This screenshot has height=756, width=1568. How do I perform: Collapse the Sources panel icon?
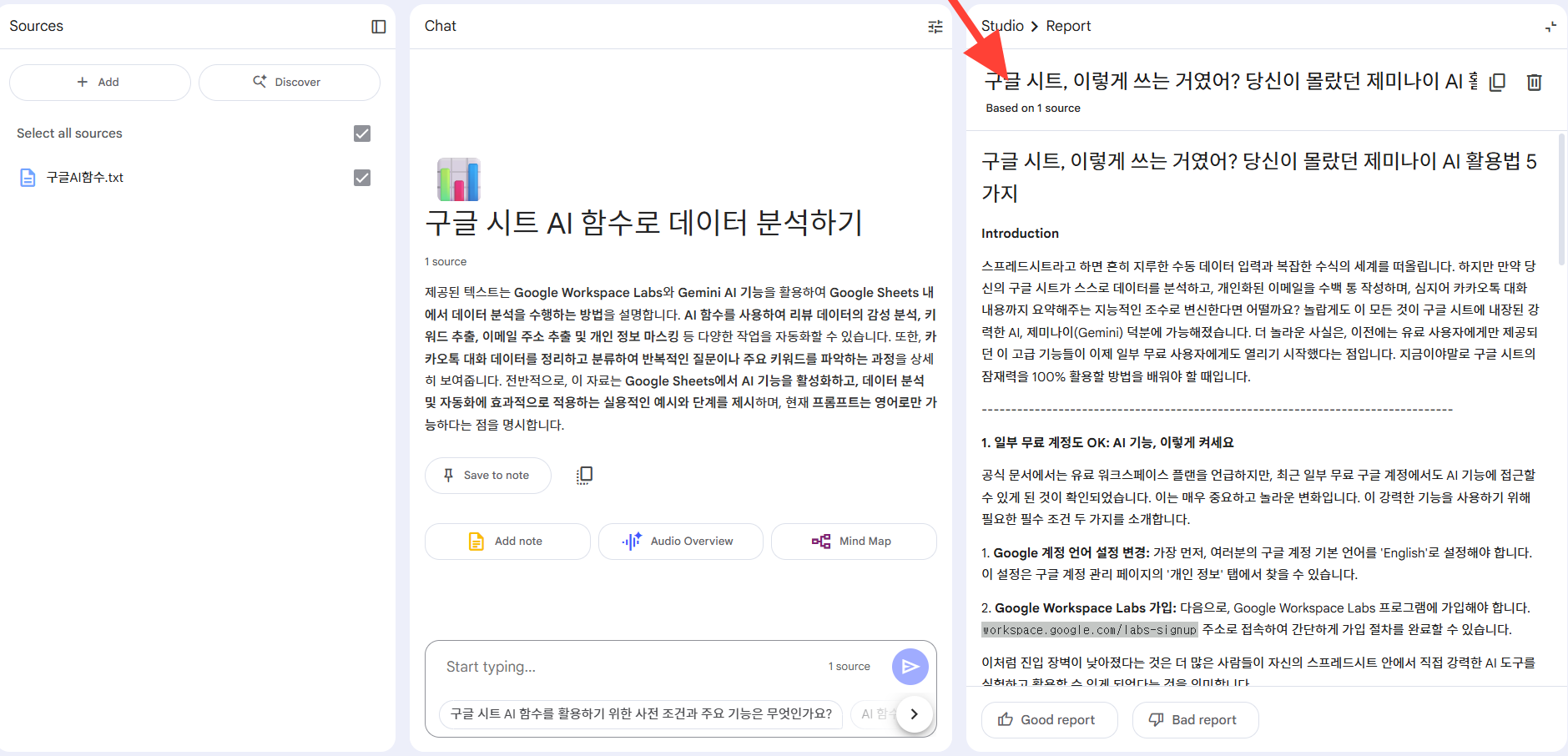379,27
